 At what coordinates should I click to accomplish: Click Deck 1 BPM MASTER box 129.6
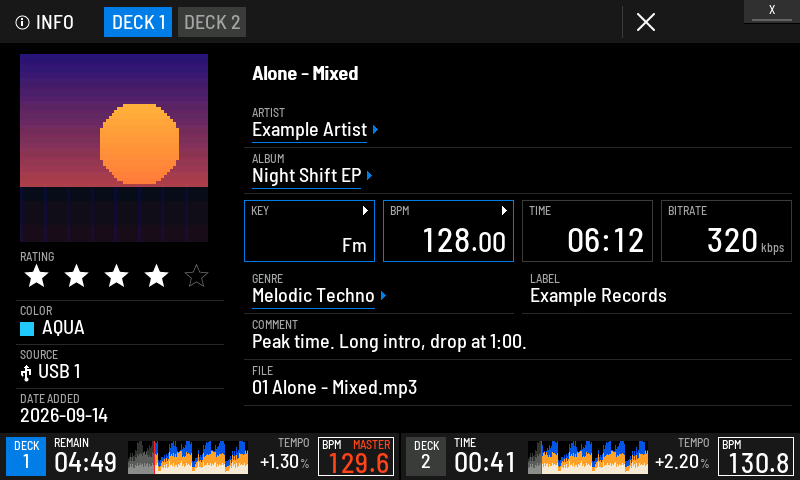(356, 456)
